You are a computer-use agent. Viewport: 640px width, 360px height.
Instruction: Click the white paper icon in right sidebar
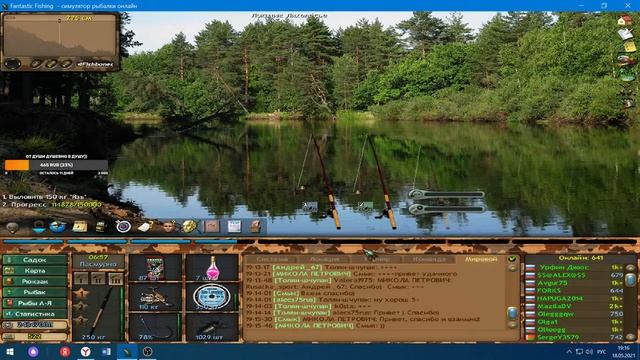pyautogui.click(x=625, y=33)
